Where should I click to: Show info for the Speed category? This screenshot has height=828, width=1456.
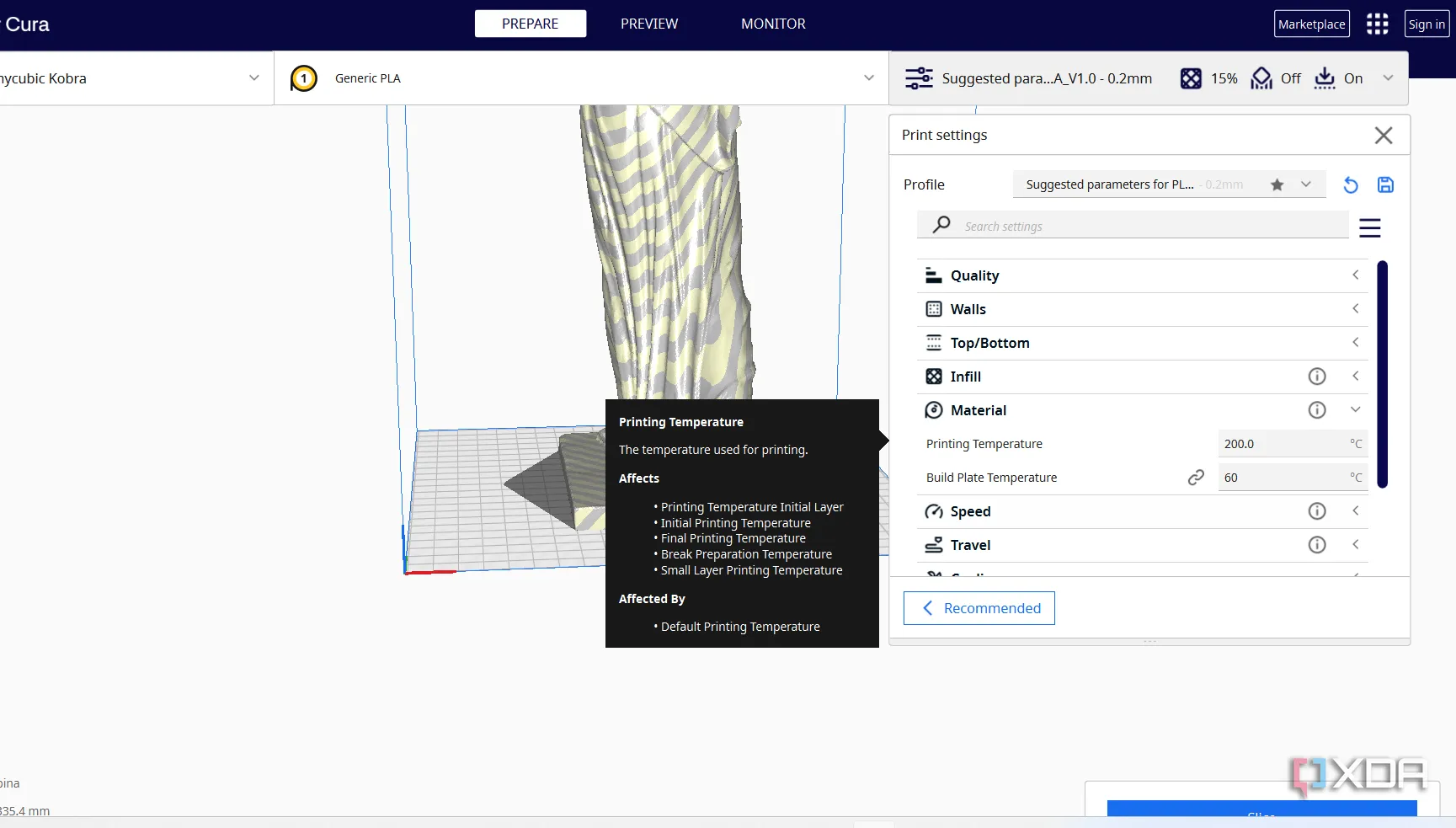click(x=1317, y=511)
